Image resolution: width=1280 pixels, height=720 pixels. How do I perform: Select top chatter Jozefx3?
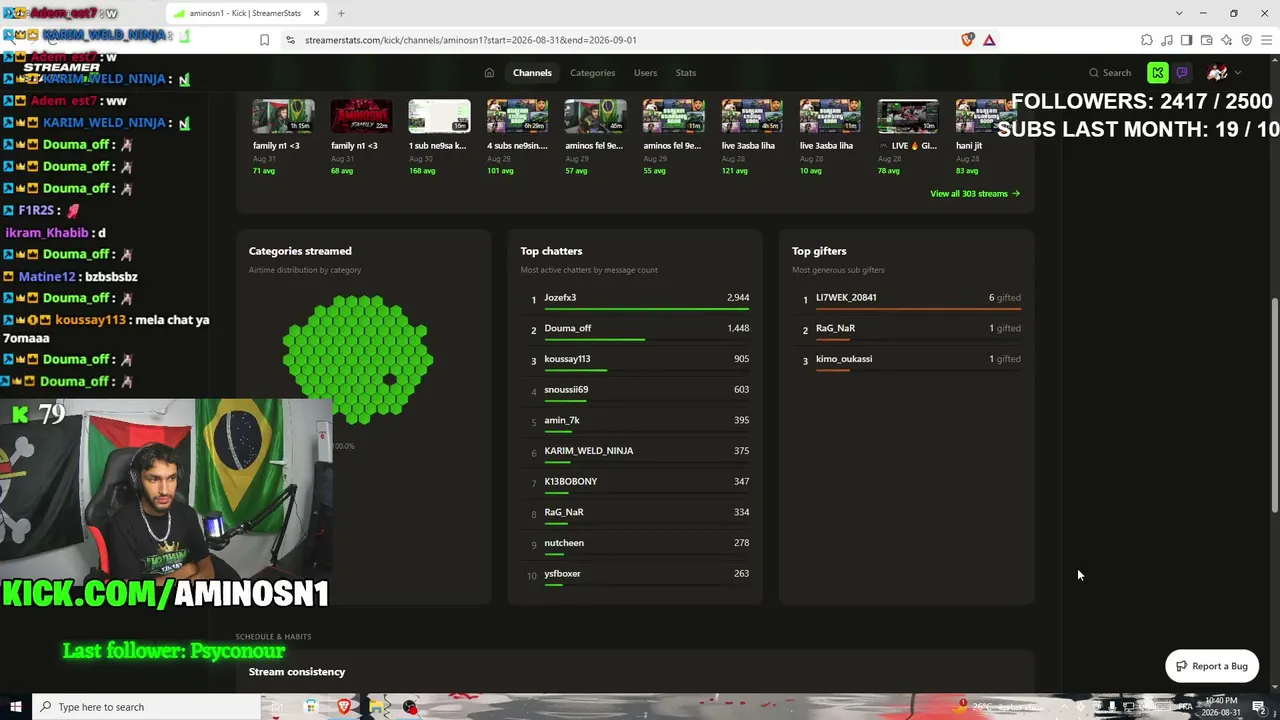560,297
